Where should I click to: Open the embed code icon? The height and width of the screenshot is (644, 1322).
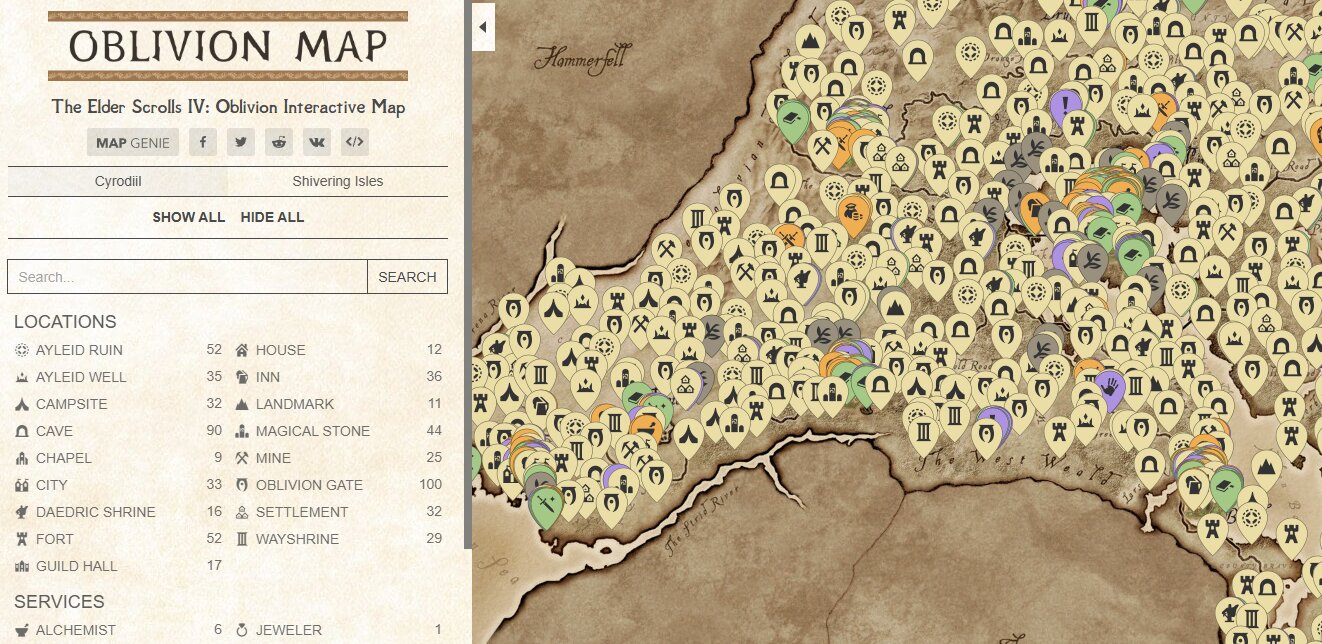click(354, 142)
